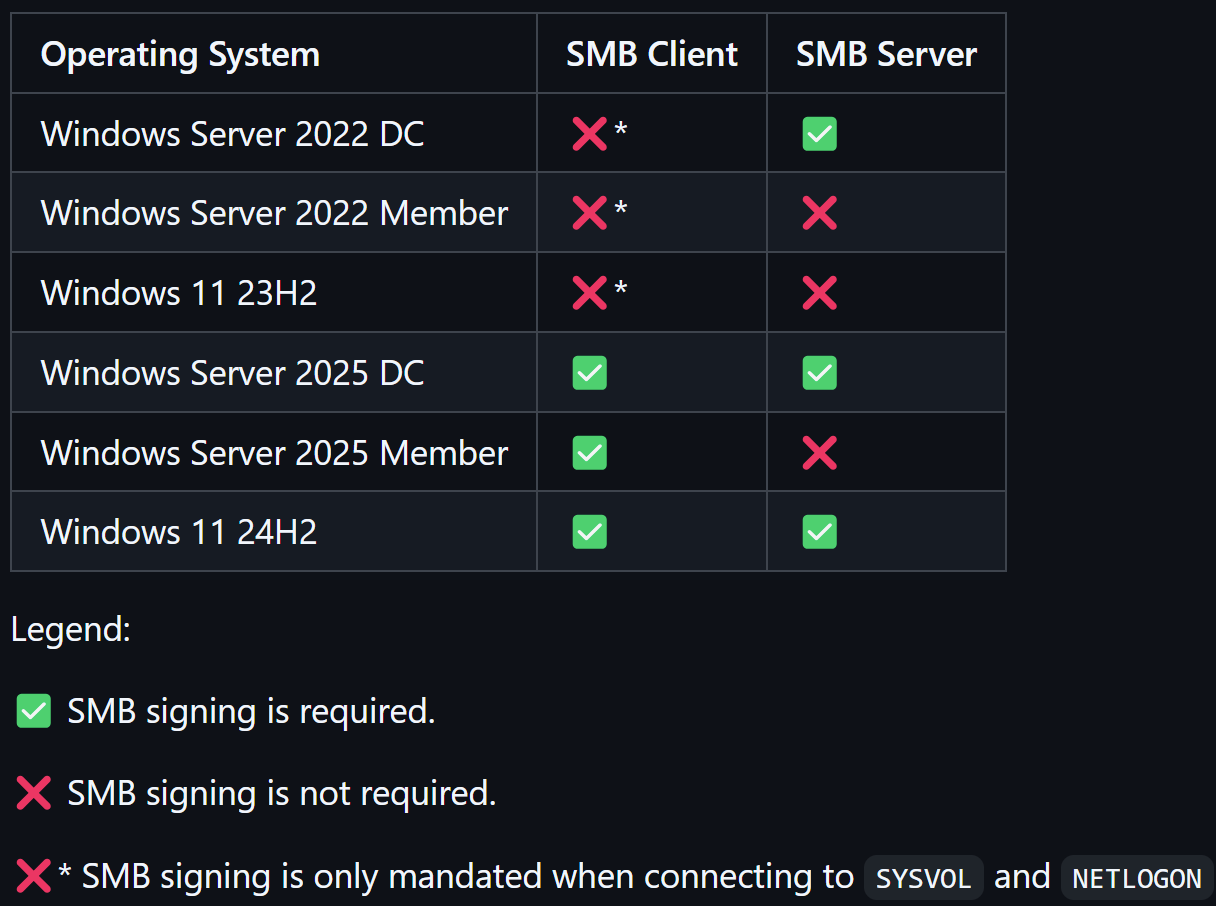The image size is (1216, 906).
Task: Click the 'Windows Server 2025 DC' row label
Action: click(x=232, y=372)
